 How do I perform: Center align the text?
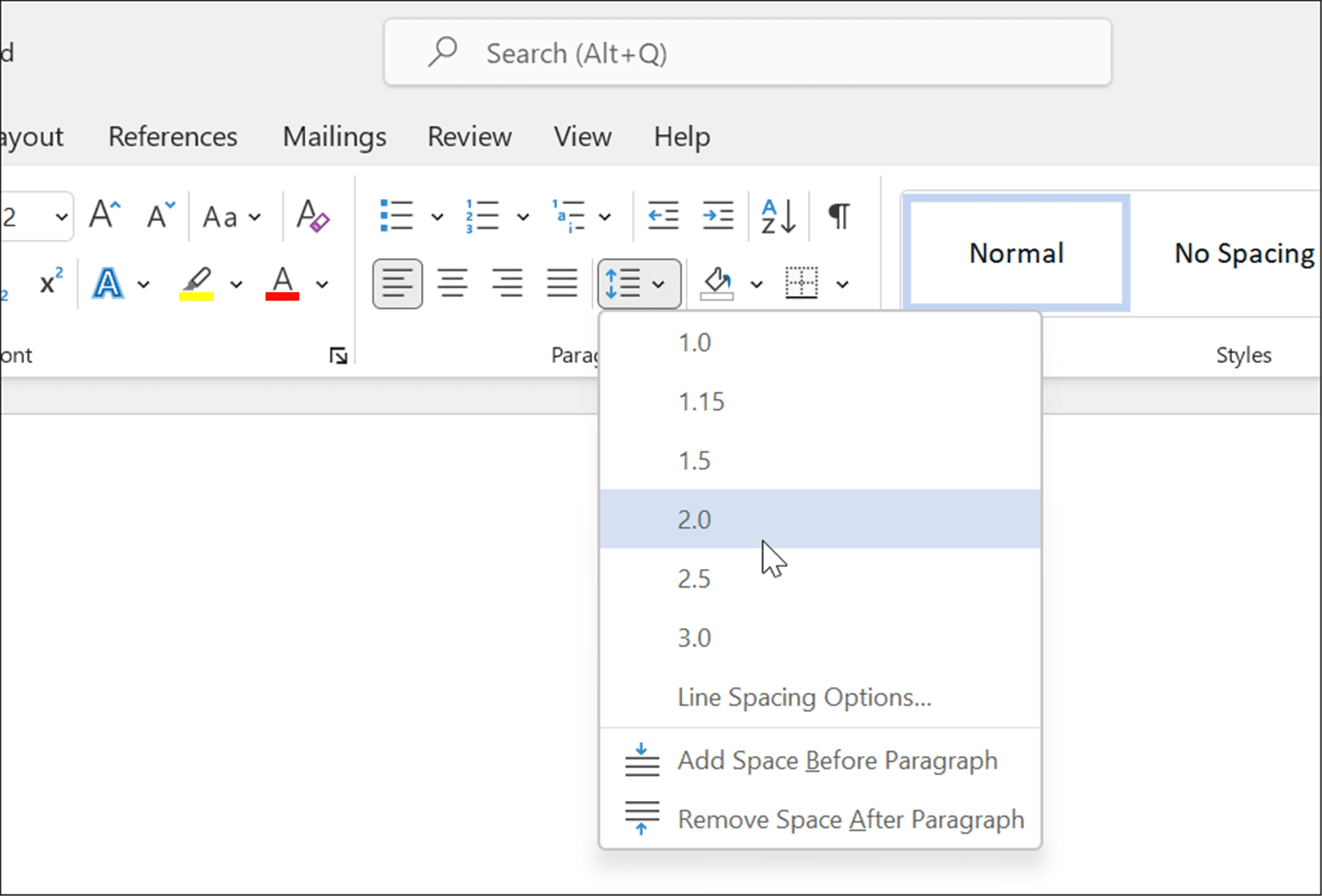tap(452, 284)
